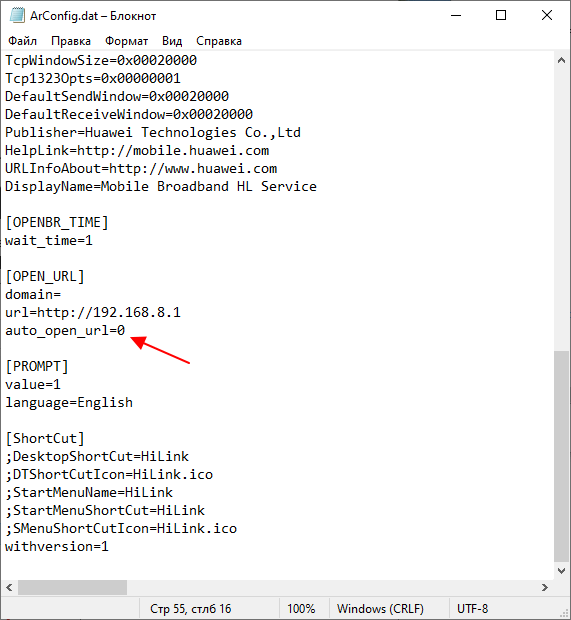
Task: Click the horizontal scrollbar left arrow
Action: coord(9,588)
